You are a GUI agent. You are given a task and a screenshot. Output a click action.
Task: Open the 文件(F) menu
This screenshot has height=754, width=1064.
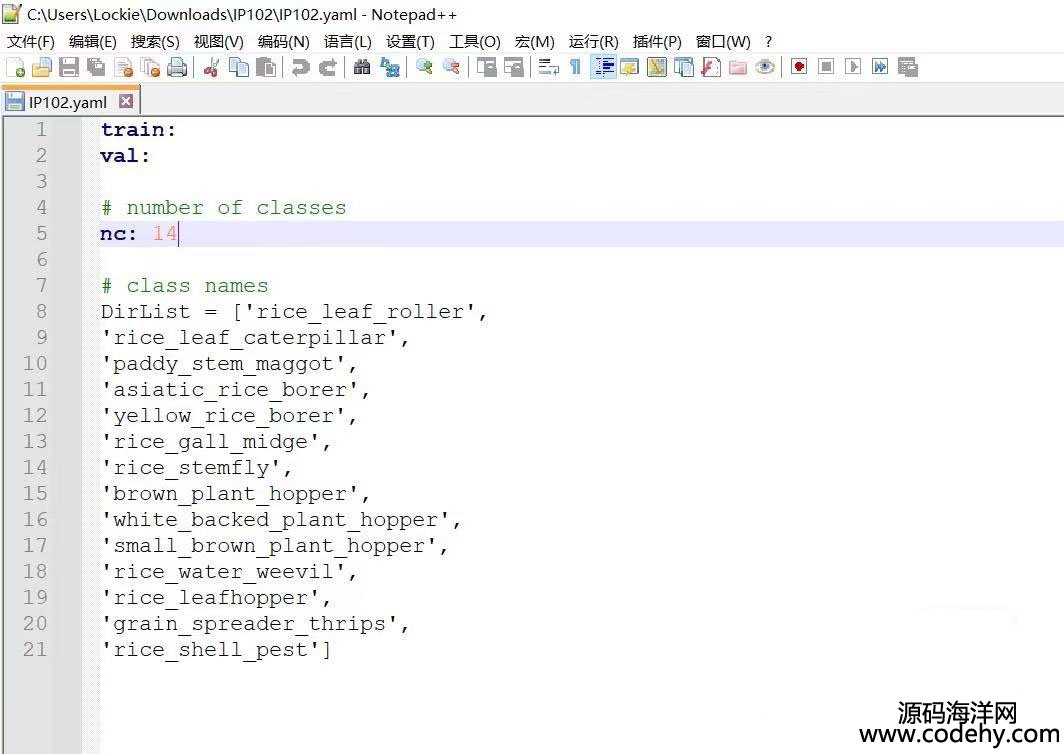tap(31, 42)
